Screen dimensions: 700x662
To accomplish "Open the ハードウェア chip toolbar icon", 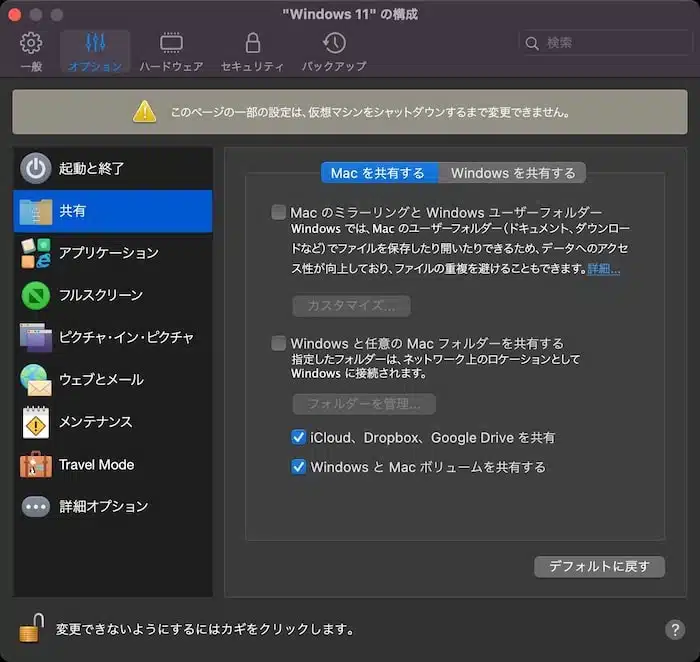I will click(171, 43).
